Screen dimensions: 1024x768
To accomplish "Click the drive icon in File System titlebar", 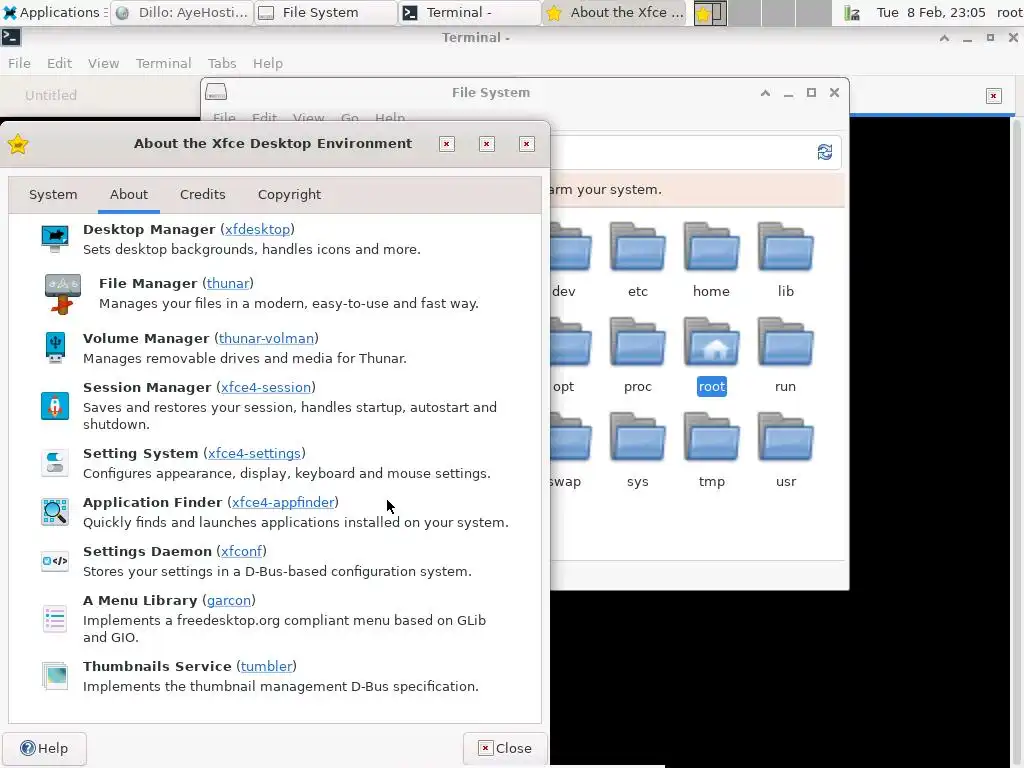I will [x=216, y=92].
